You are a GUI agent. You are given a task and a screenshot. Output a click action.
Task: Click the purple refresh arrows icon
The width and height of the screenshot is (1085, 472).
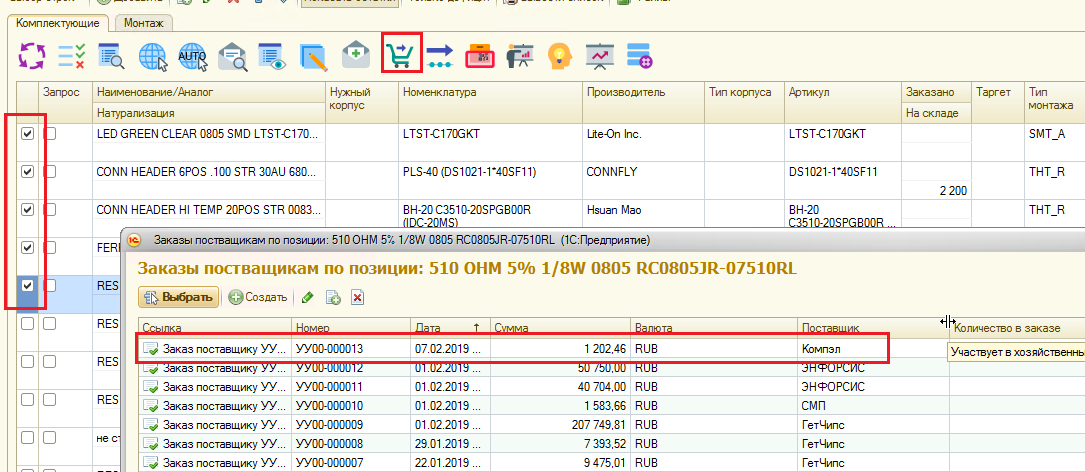[32, 55]
